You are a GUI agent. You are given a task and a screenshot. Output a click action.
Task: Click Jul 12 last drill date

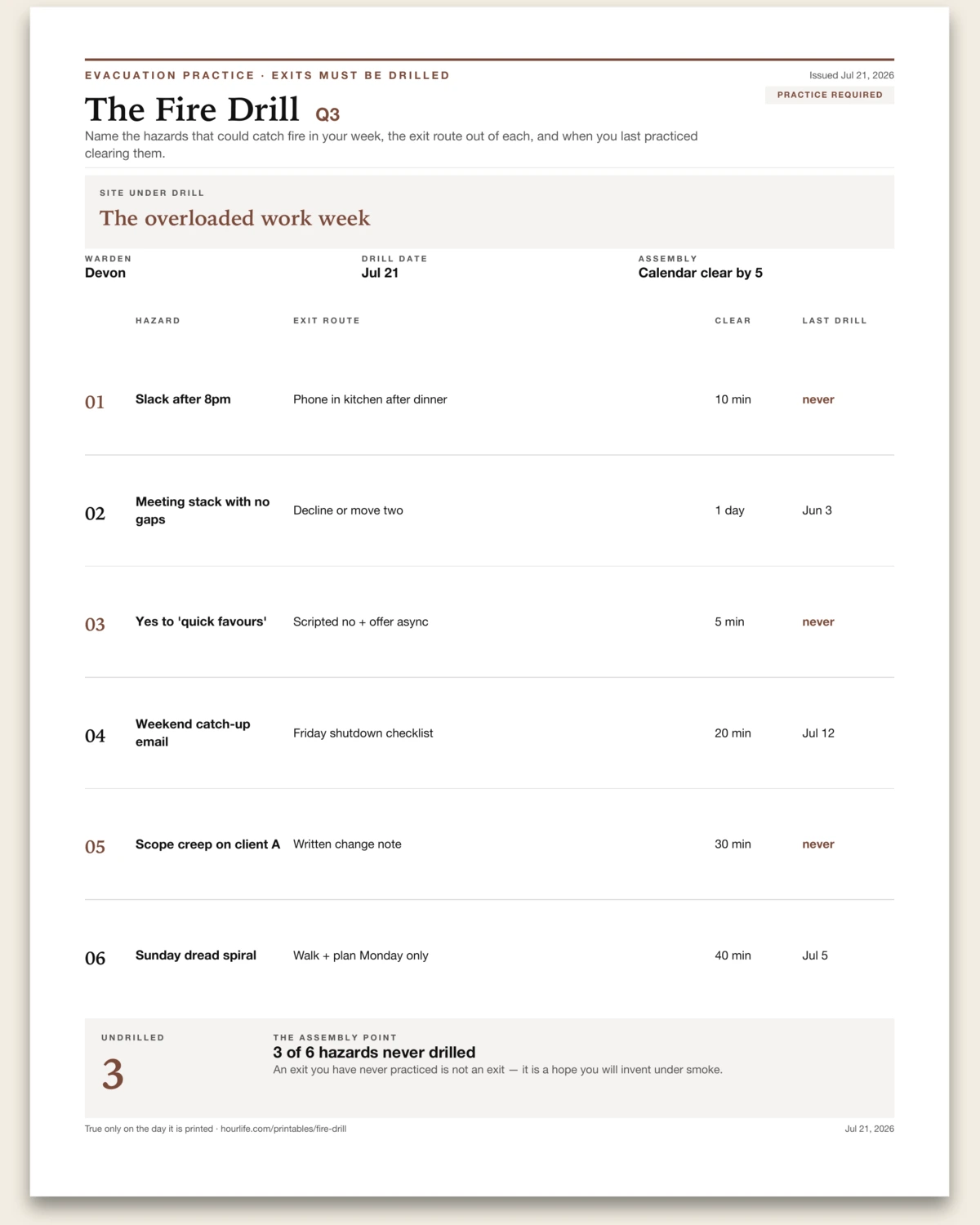click(818, 733)
